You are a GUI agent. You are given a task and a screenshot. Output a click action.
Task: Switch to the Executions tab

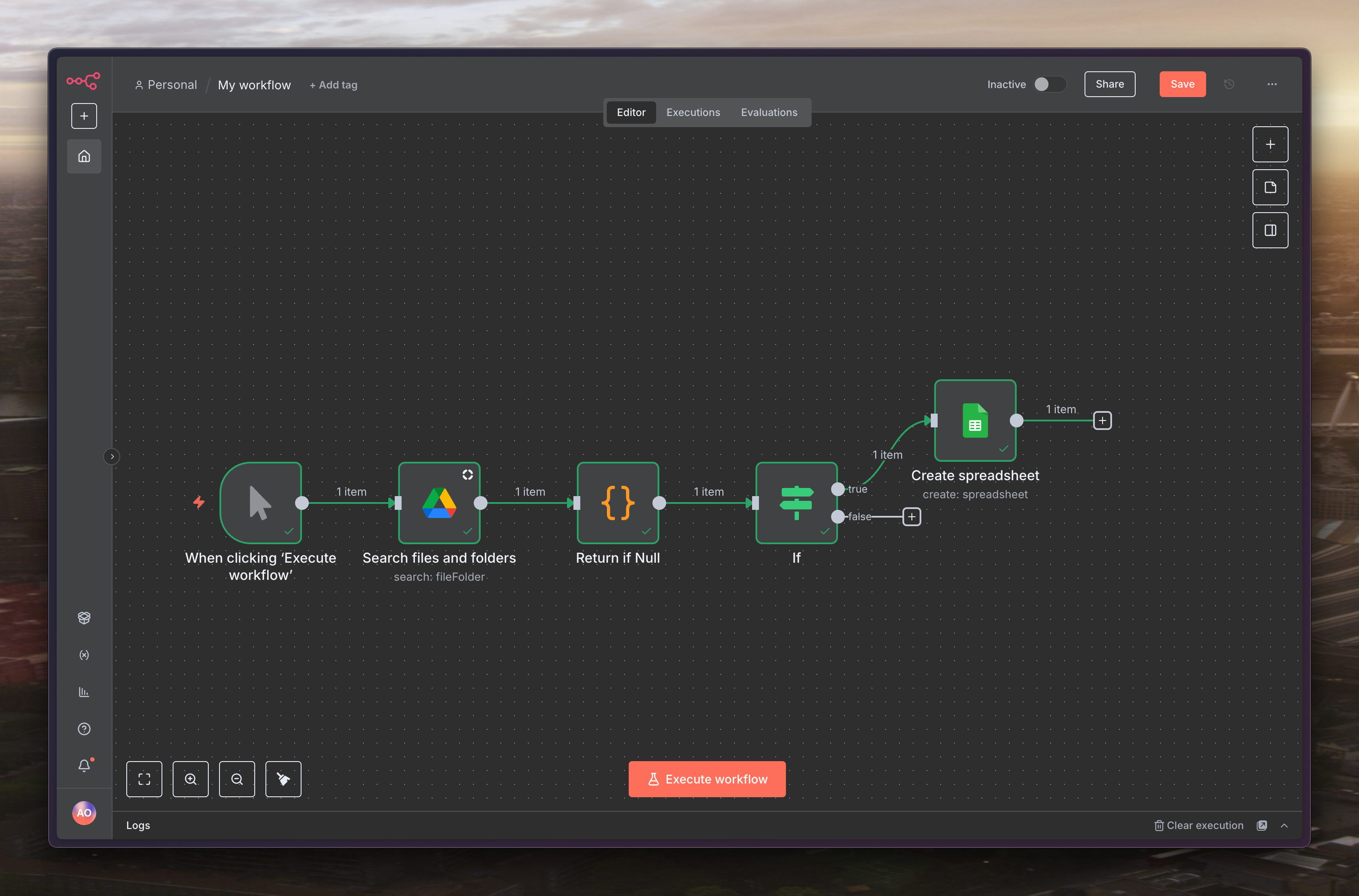(x=693, y=113)
